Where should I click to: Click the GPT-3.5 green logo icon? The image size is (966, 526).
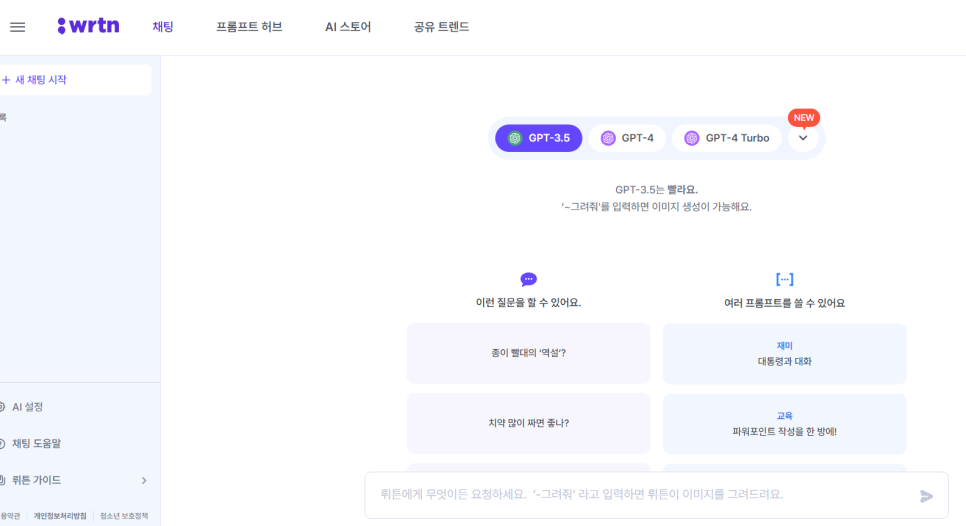[x=515, y=138]
